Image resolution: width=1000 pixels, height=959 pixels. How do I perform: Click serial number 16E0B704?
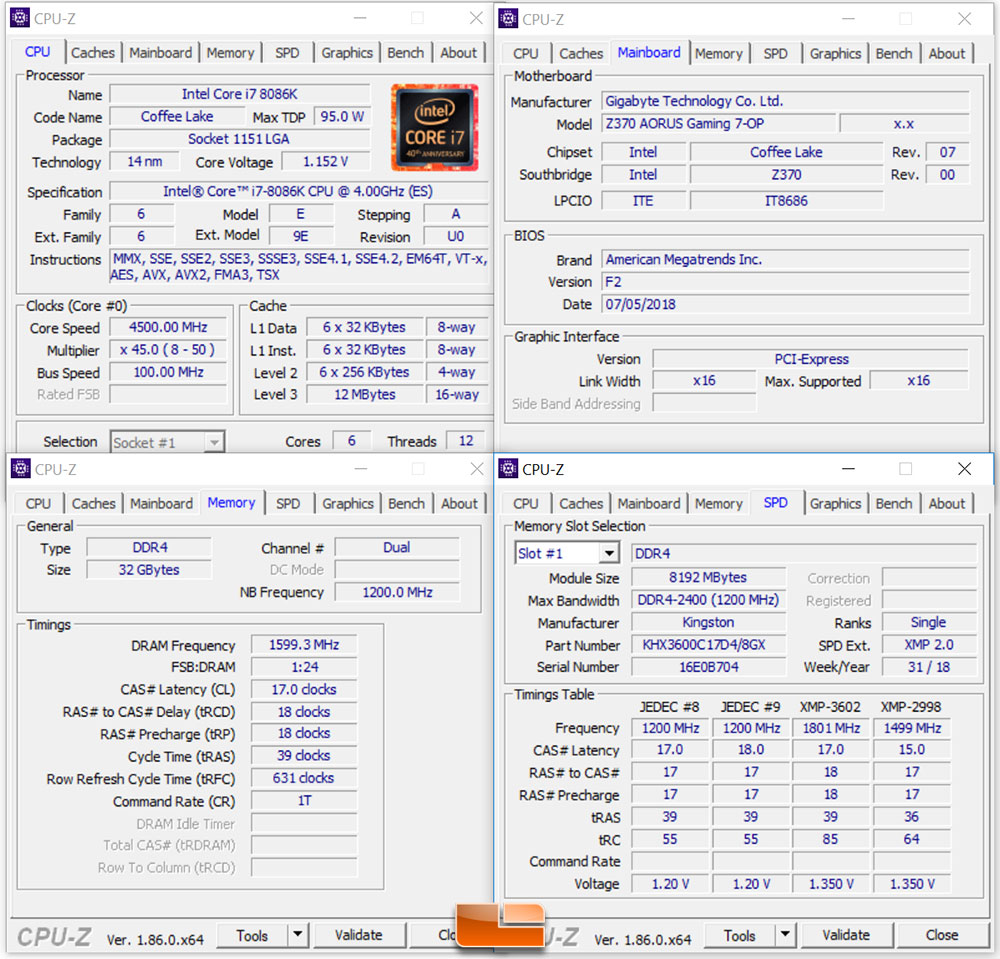click(x=708, y=667)
